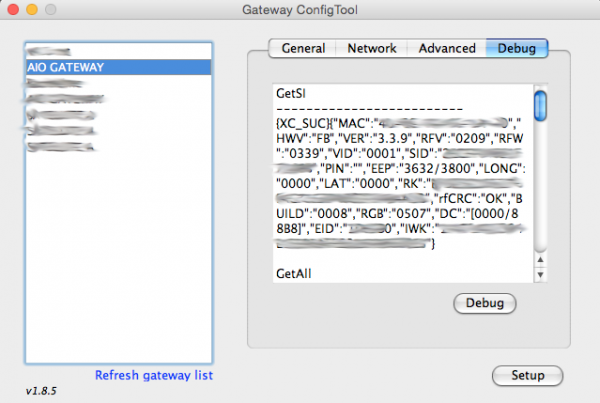Click inside the debug output text area
Image resolution: width=600 pixels, height=403 pixels.
point(400,180)
